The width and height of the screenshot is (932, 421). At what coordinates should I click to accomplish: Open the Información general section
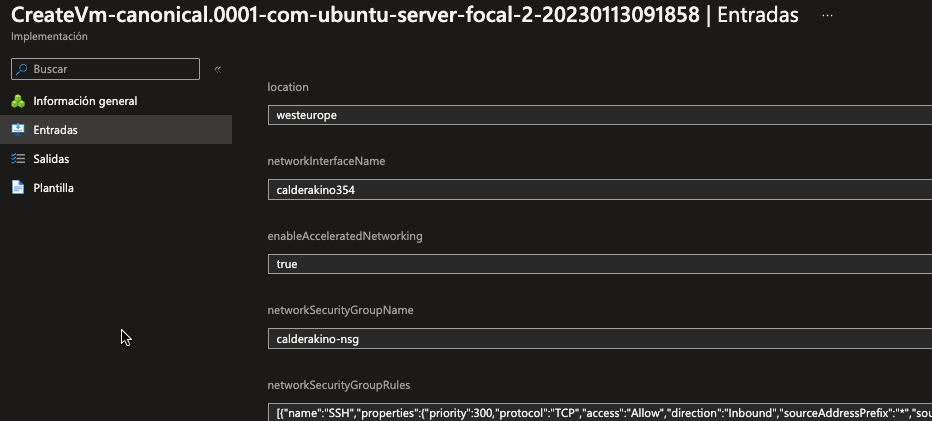pyautogui.click(x=85, y=101)
